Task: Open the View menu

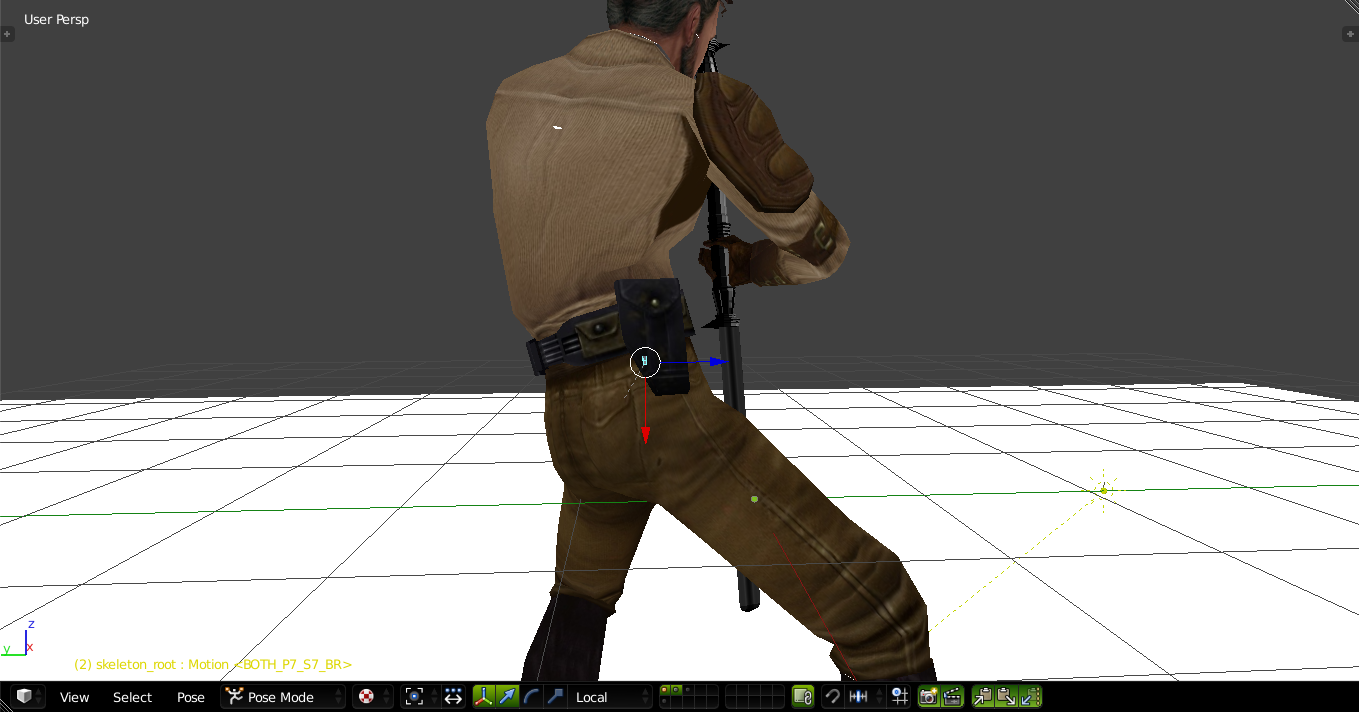Action: (x=74, y=697)
